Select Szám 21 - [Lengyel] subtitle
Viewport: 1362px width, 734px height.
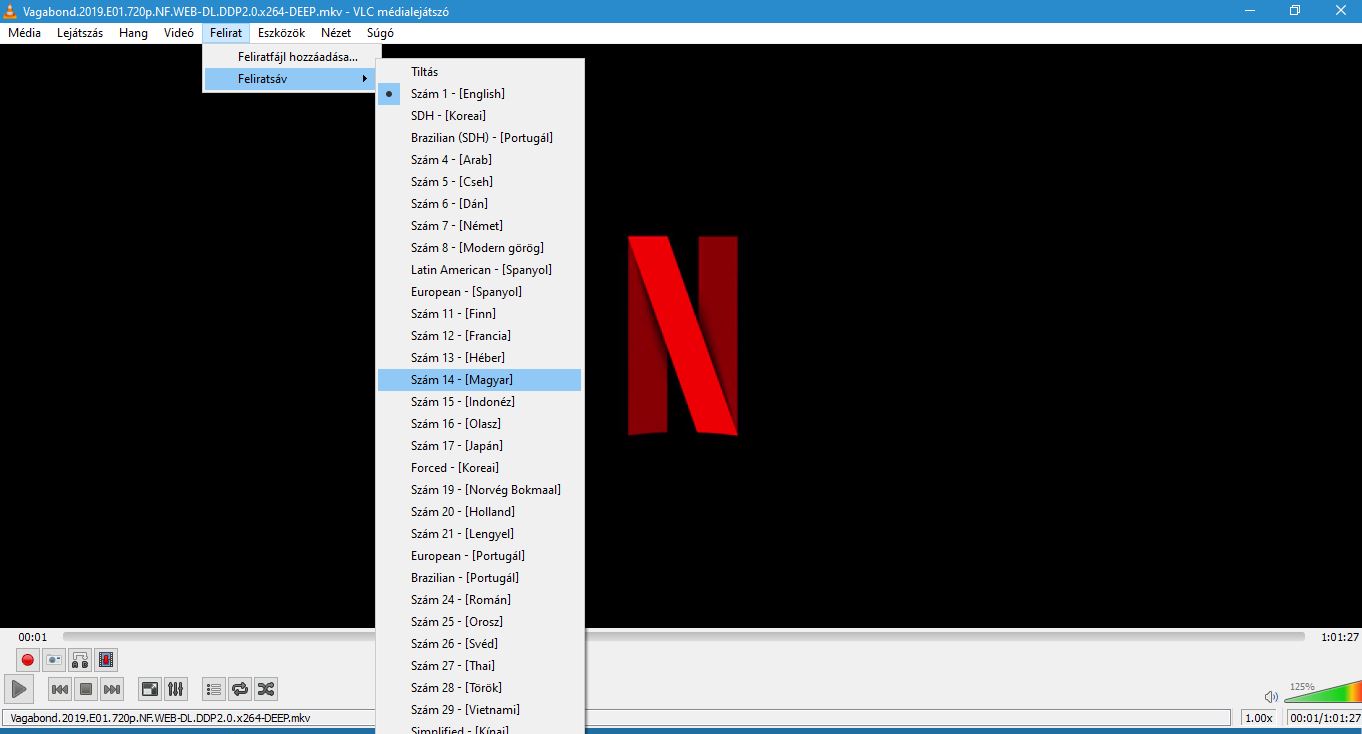coord(480,534)
